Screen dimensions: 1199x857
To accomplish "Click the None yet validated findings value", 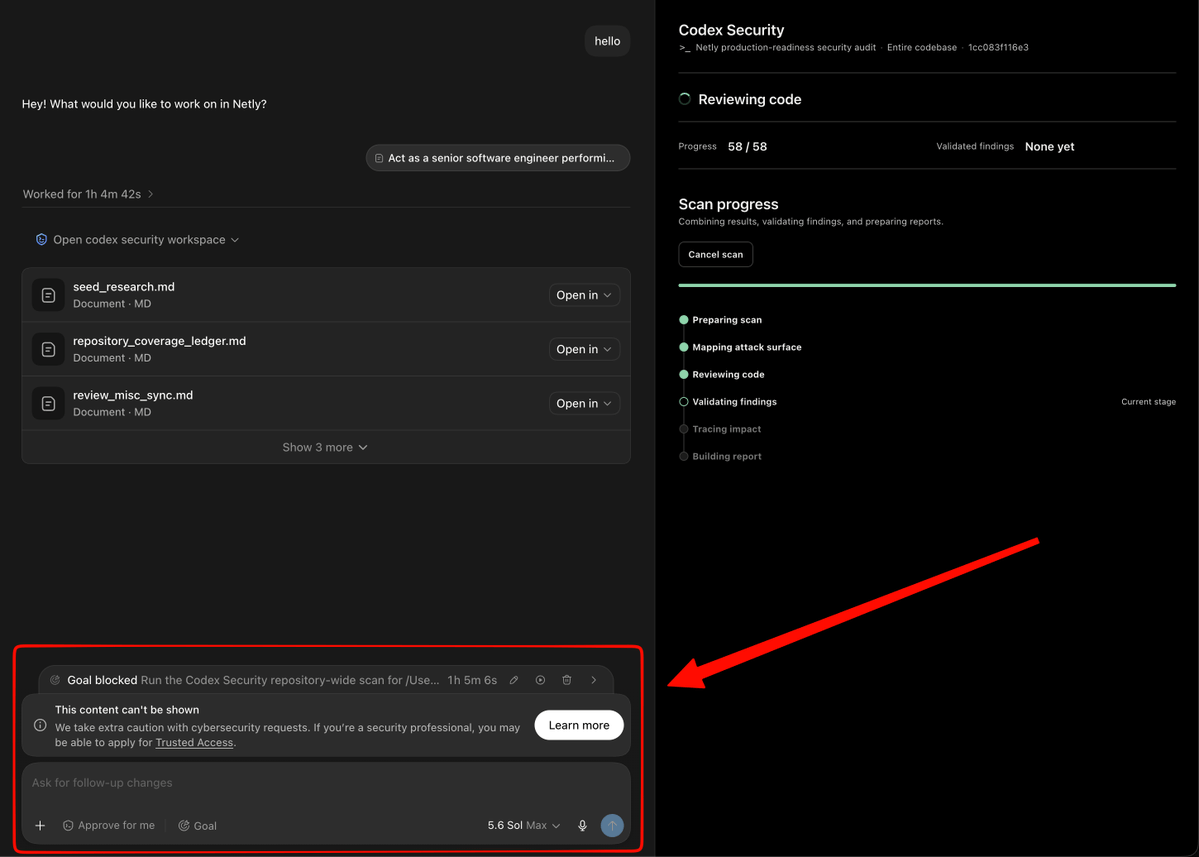I will click(1049, 147).
